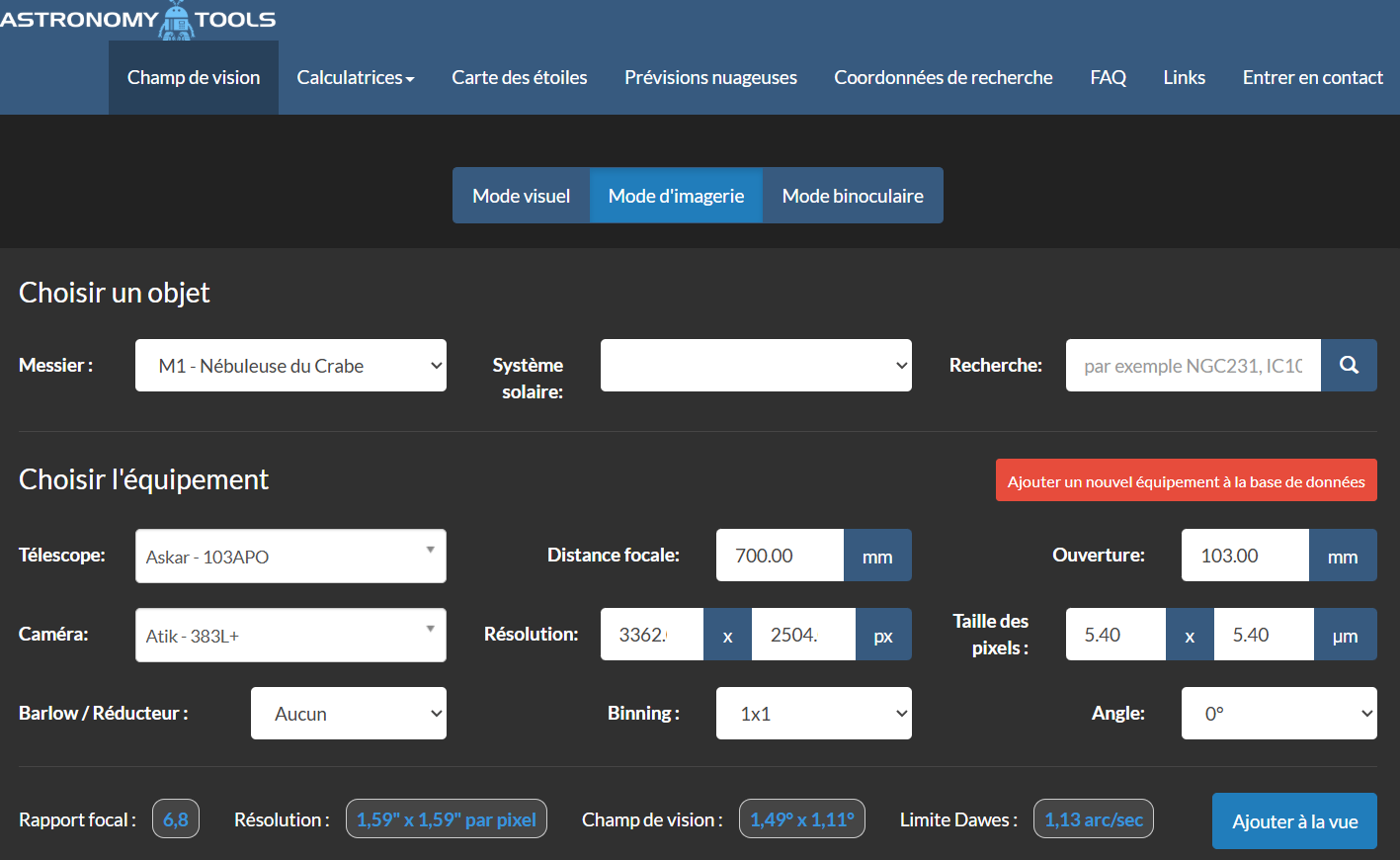Screen dimensions: 1400x860
Task: Go to Carte des étoiles
Action: tap(520, 77)
